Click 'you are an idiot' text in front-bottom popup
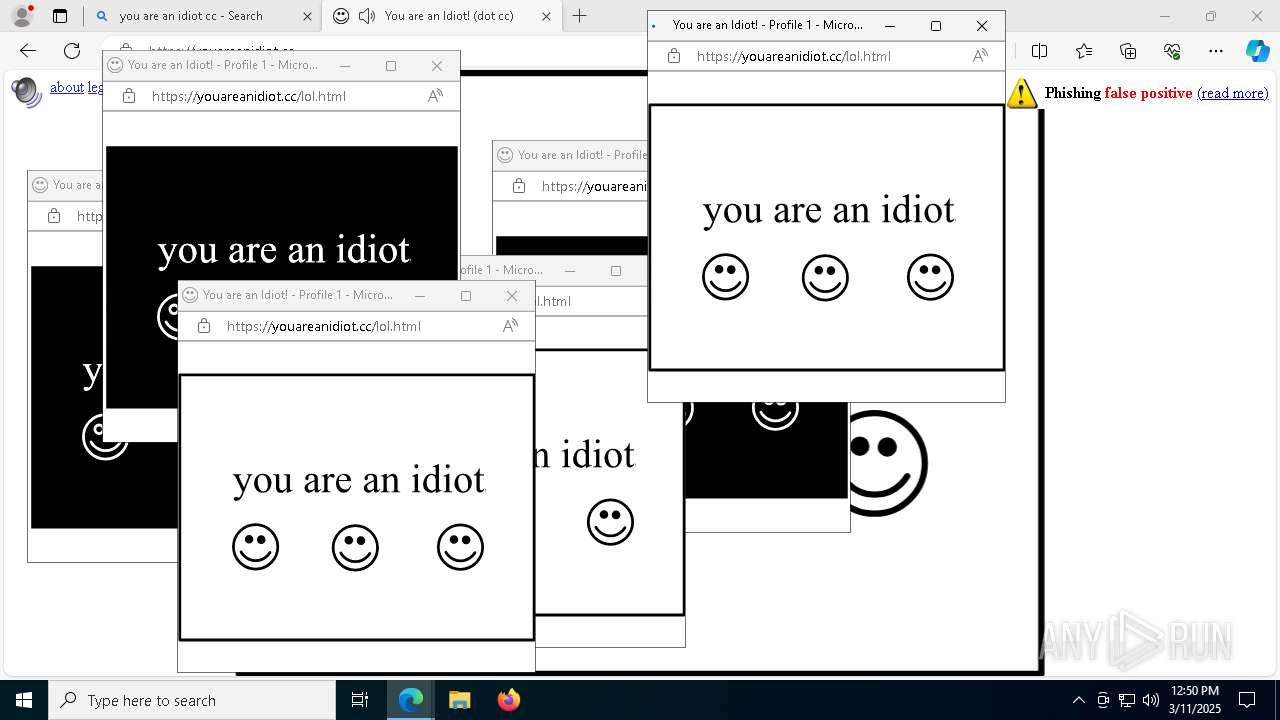This screenshot has height=720, width=1280. [359, 480]
